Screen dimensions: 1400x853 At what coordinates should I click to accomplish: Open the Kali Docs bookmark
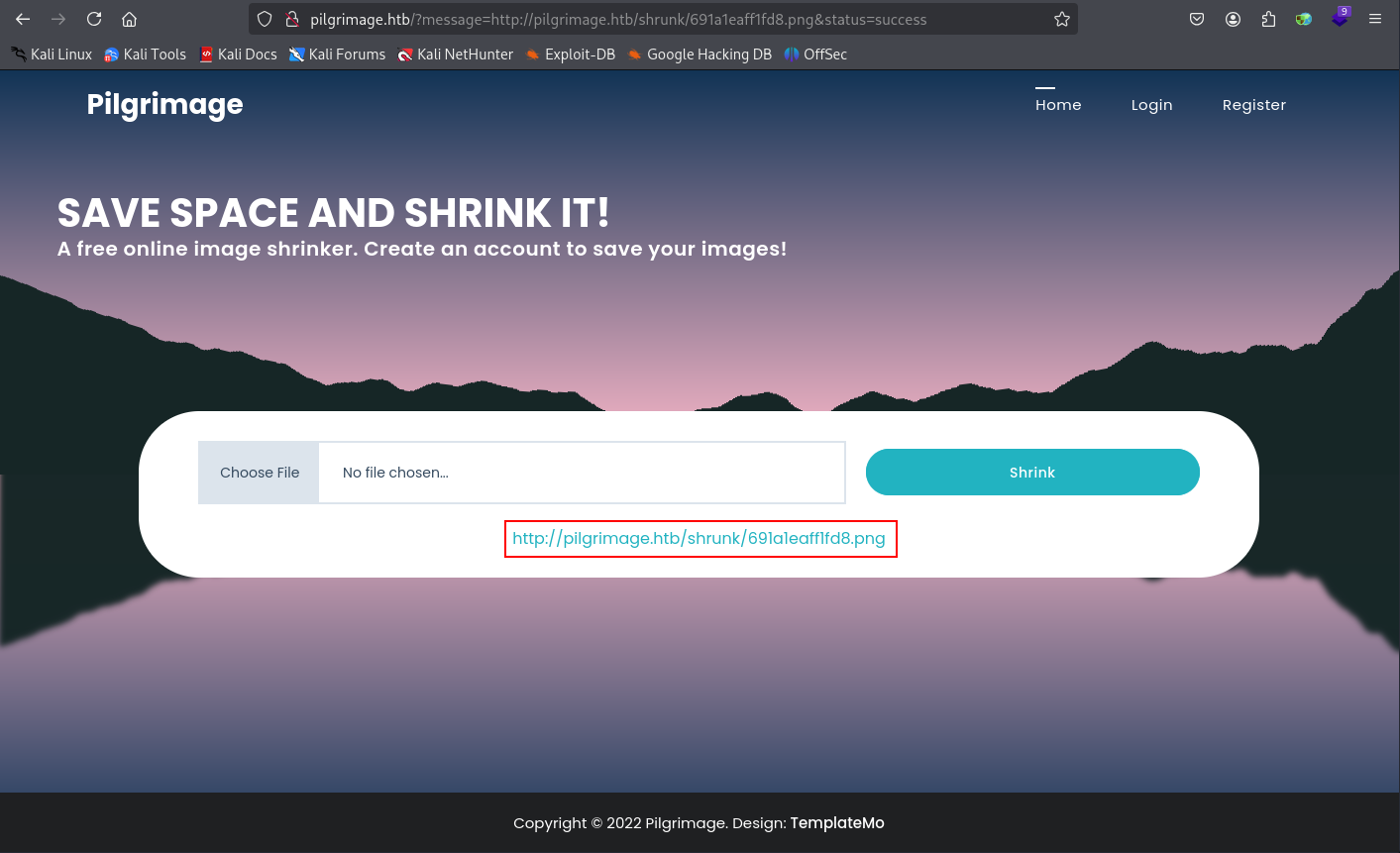click(238, 54)
